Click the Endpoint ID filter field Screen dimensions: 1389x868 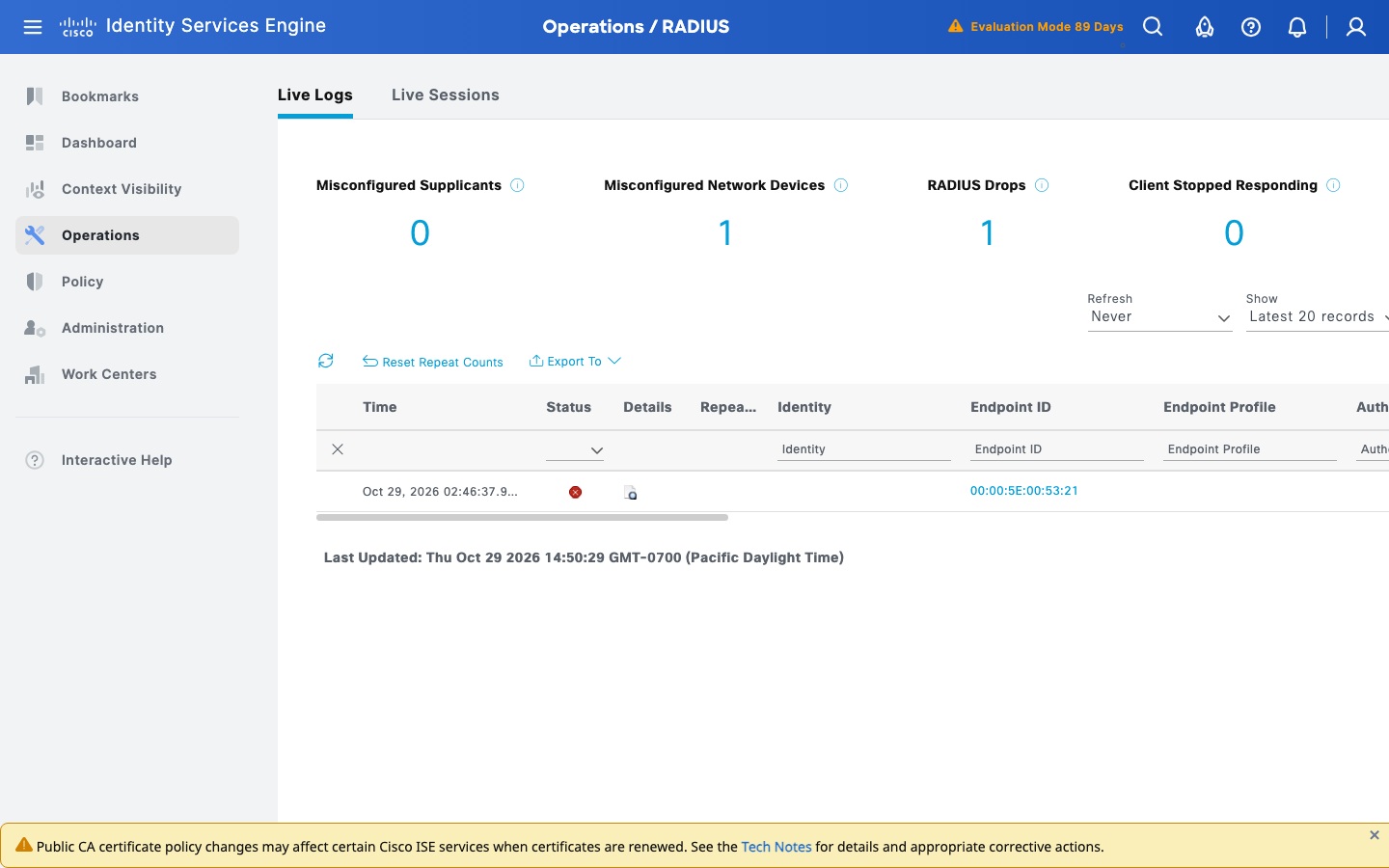pos(1057,449)
